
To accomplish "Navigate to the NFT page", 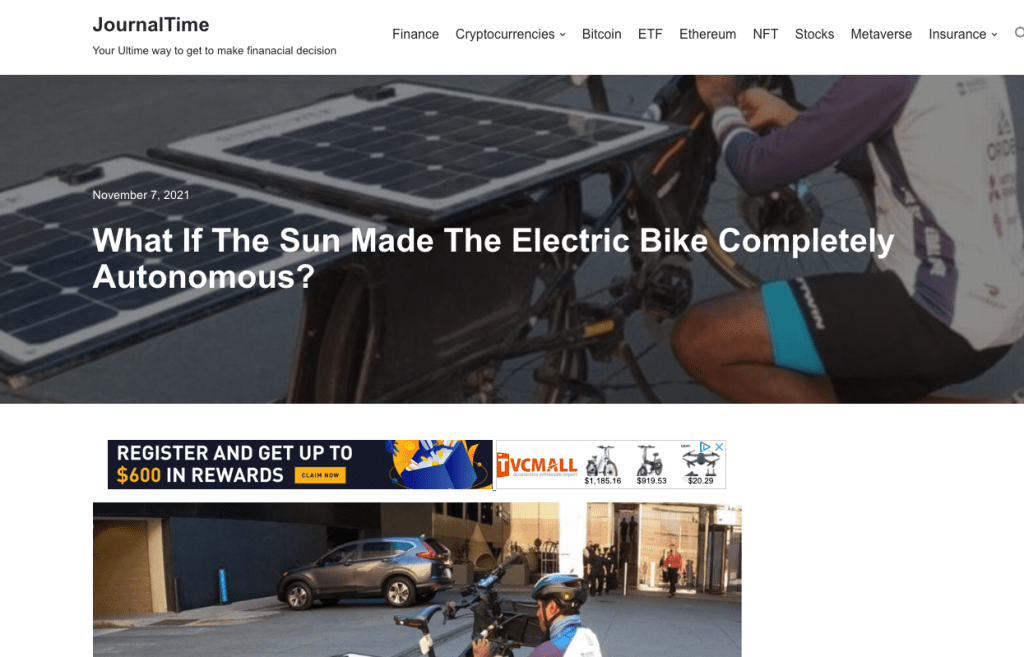I will tap(765, 34).
